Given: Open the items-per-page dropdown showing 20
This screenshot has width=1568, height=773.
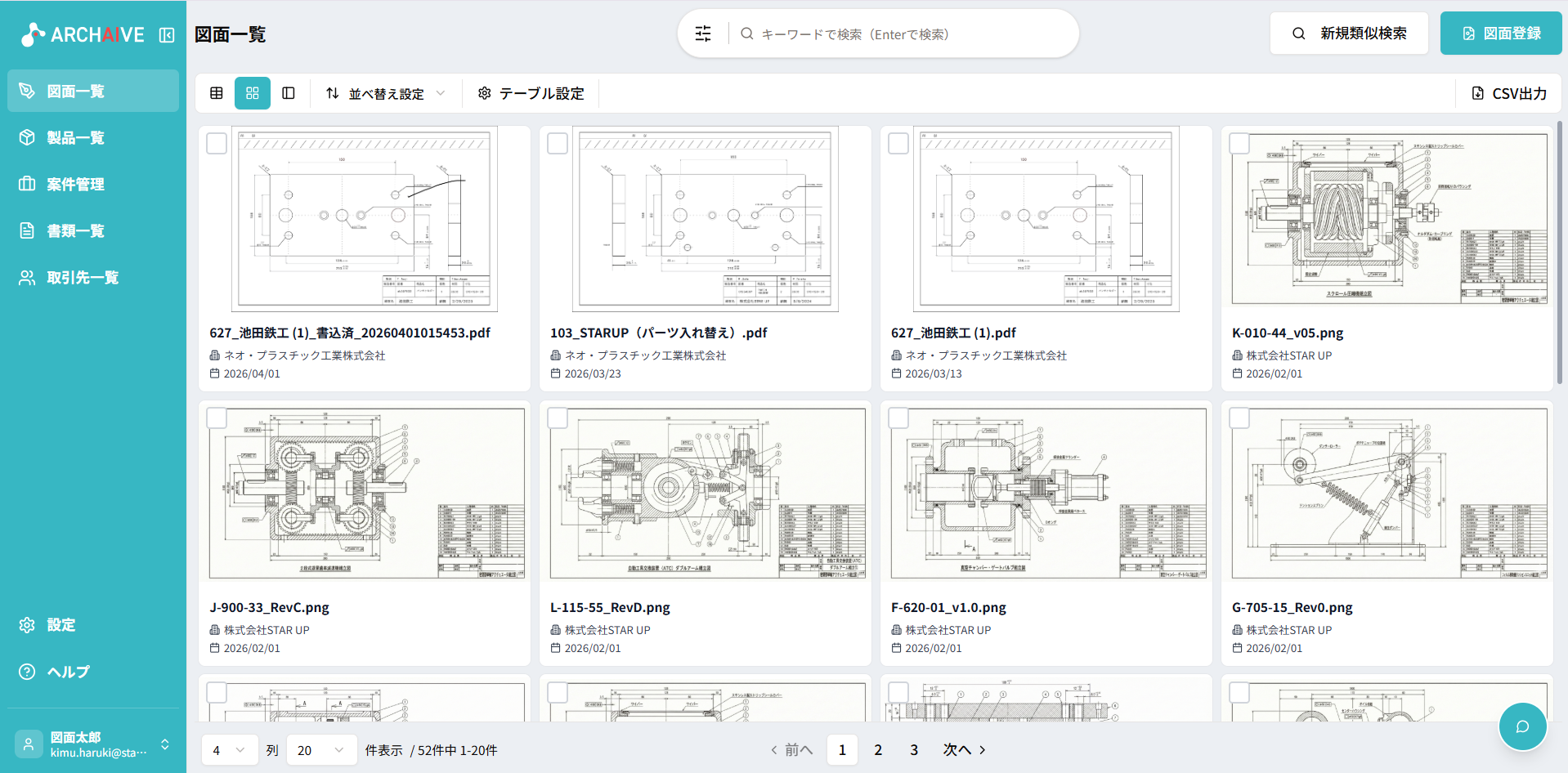Looking at the screenshot, I should (x=321, y=750).
